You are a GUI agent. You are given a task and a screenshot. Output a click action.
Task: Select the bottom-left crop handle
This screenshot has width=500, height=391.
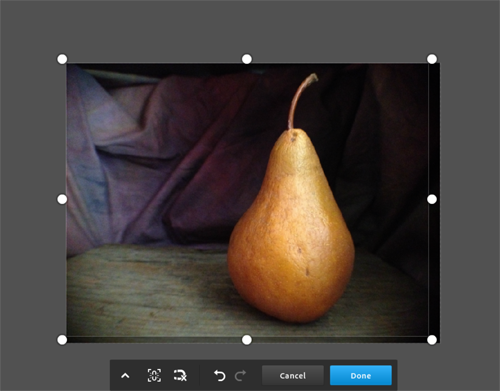tap(62, 340)
